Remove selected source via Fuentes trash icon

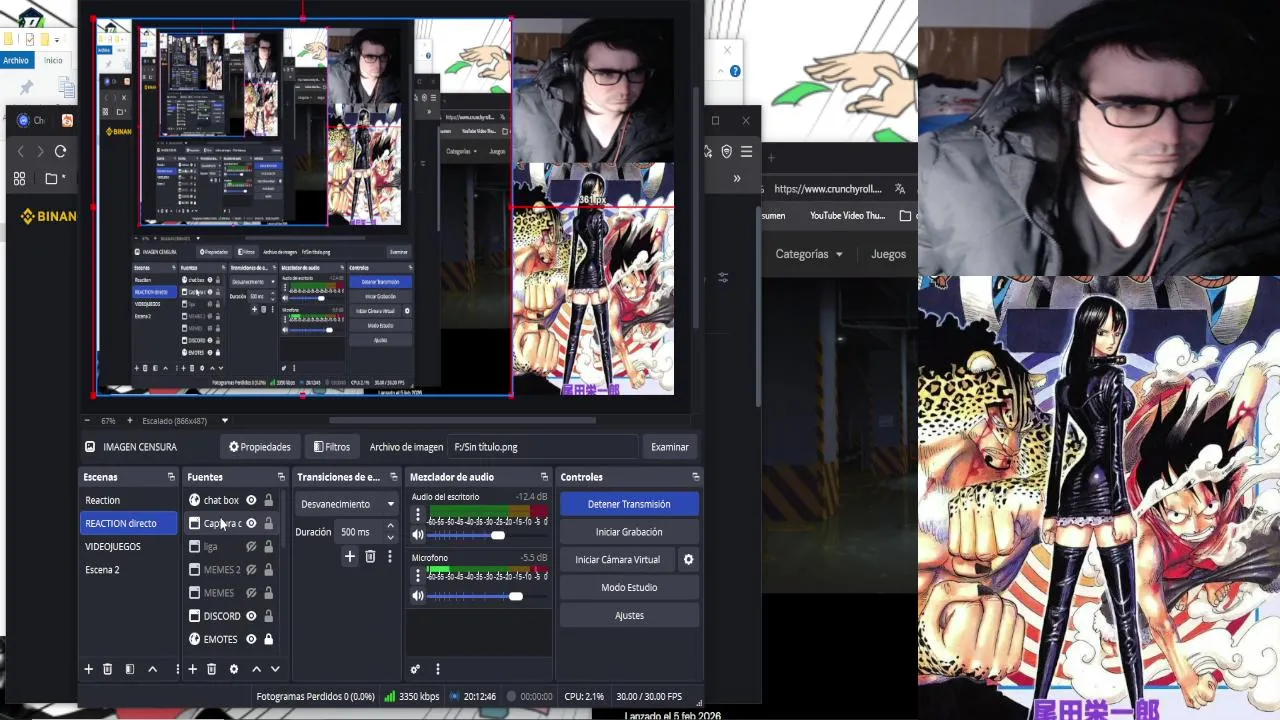[x=211, y=669]
